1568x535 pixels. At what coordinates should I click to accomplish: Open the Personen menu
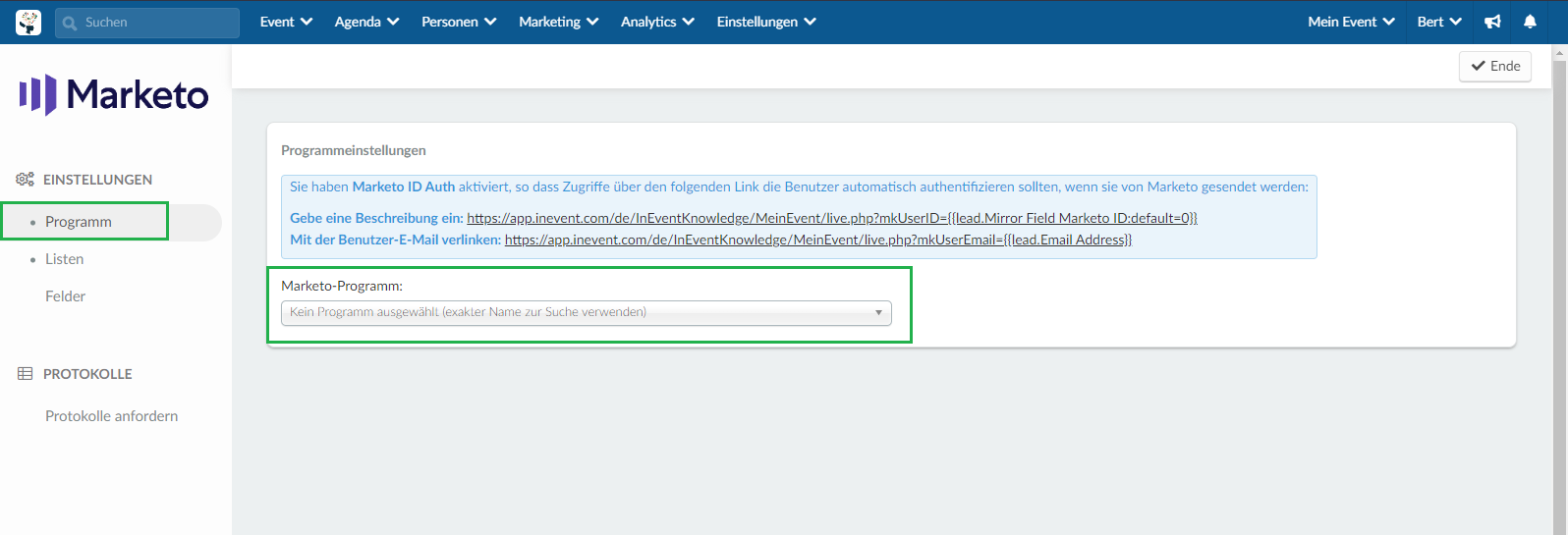click(459, 22)
